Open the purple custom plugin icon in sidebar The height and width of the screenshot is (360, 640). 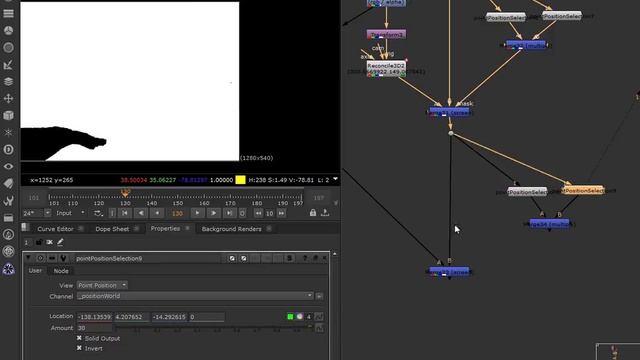[8, 269]
